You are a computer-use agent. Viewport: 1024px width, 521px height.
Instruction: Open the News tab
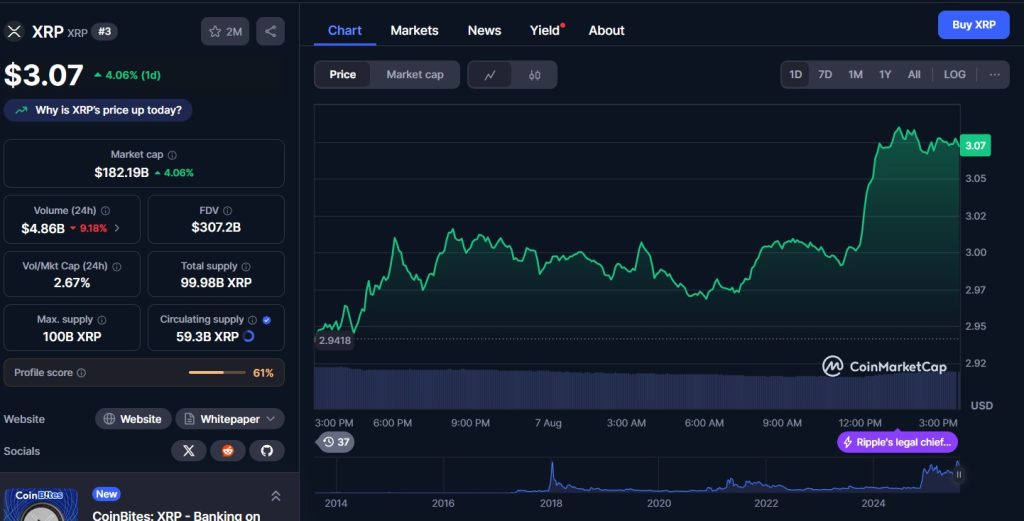[484, 30]
